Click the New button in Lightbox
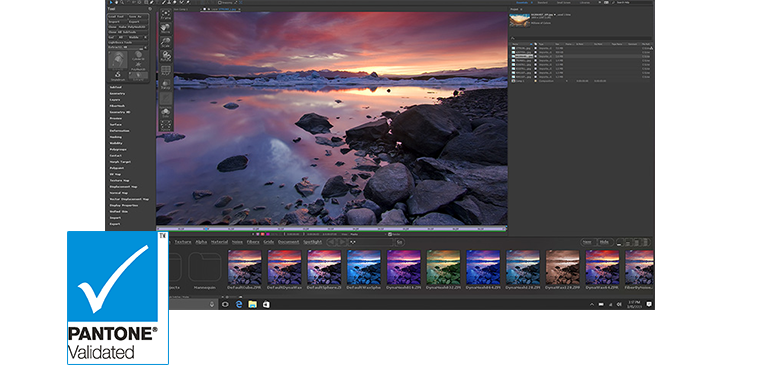The height and width of the screenshot is (365, 760). click(587, 241)
